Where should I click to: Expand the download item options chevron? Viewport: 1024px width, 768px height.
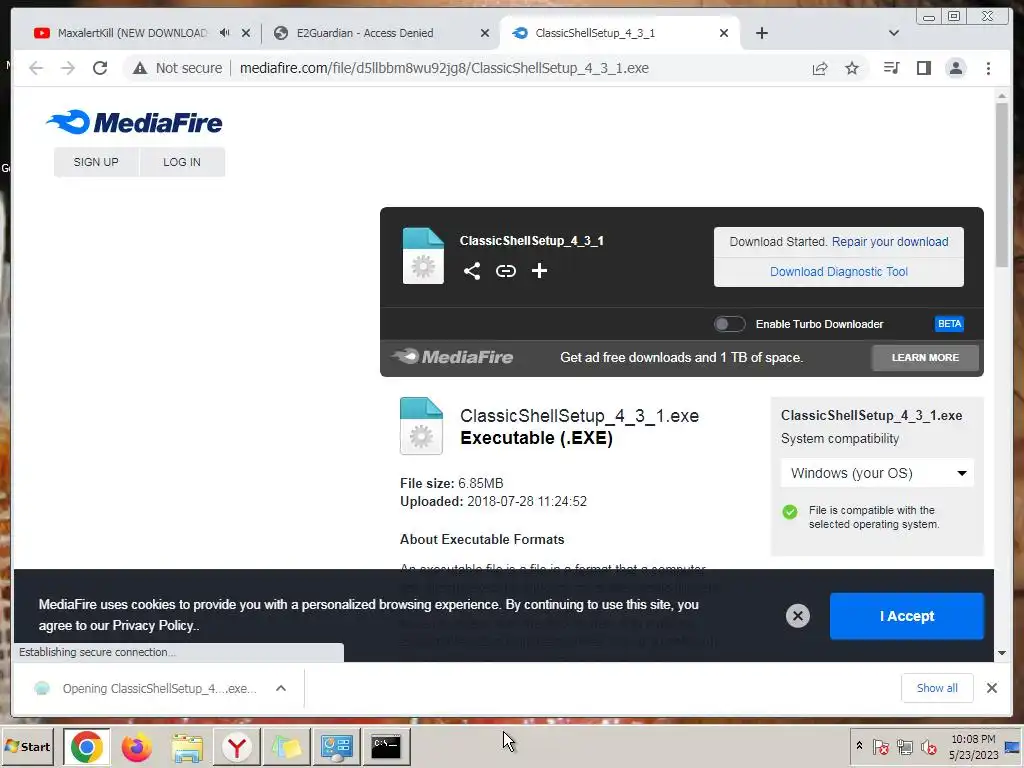pos(281,688)
